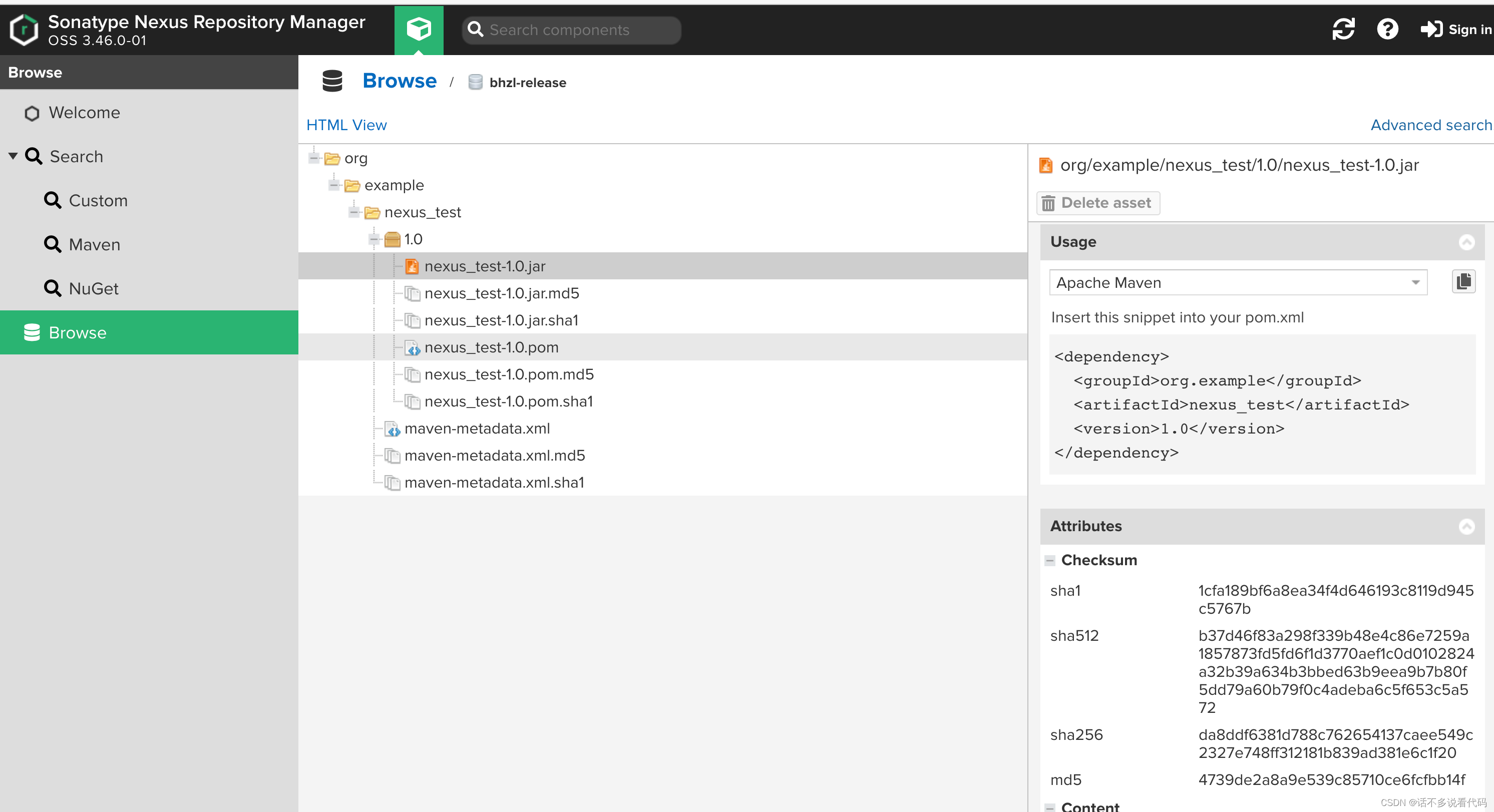Select nexus_test-1.0.pom asset
The height and width of the screenshot is (812, 1494).
(x=491, y=347)
